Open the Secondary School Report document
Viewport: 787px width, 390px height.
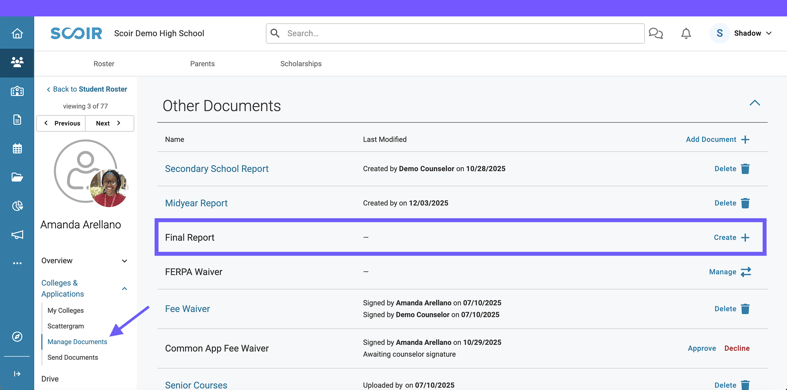[x=217, y=169]
